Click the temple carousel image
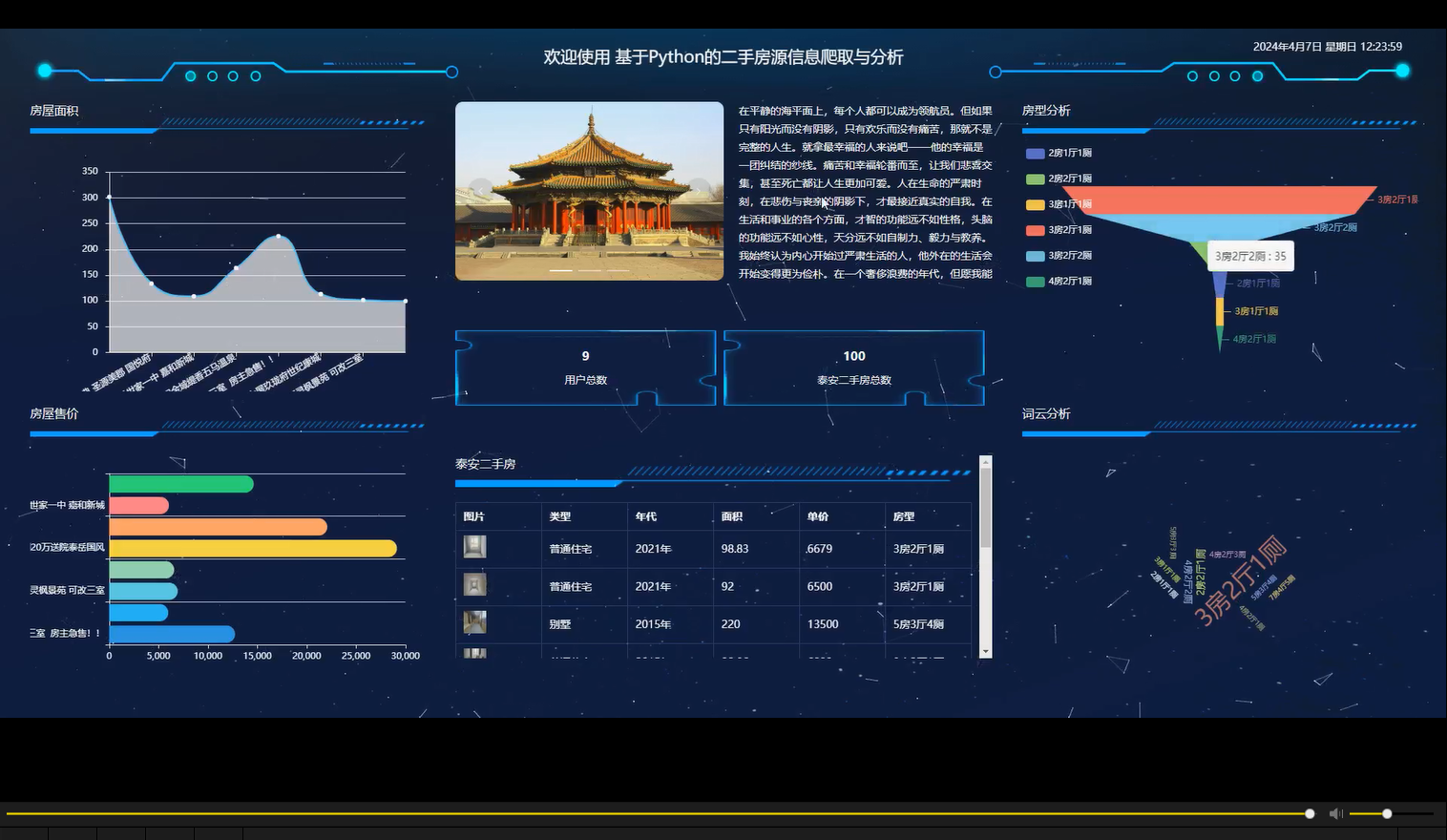Image resolution: width=1447 pixels, height=840 pixels. 589,191
